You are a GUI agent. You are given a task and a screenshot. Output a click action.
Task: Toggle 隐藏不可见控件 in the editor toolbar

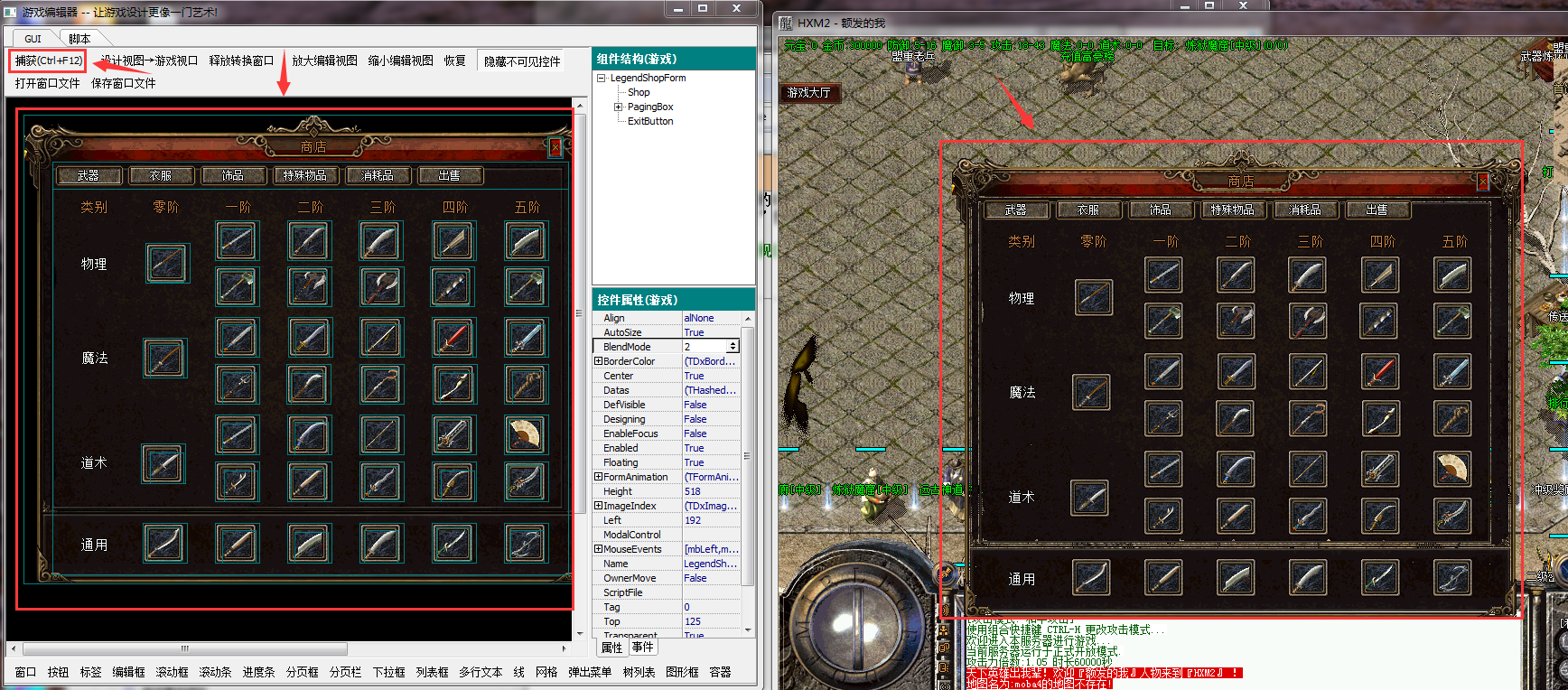click(522, 61)
